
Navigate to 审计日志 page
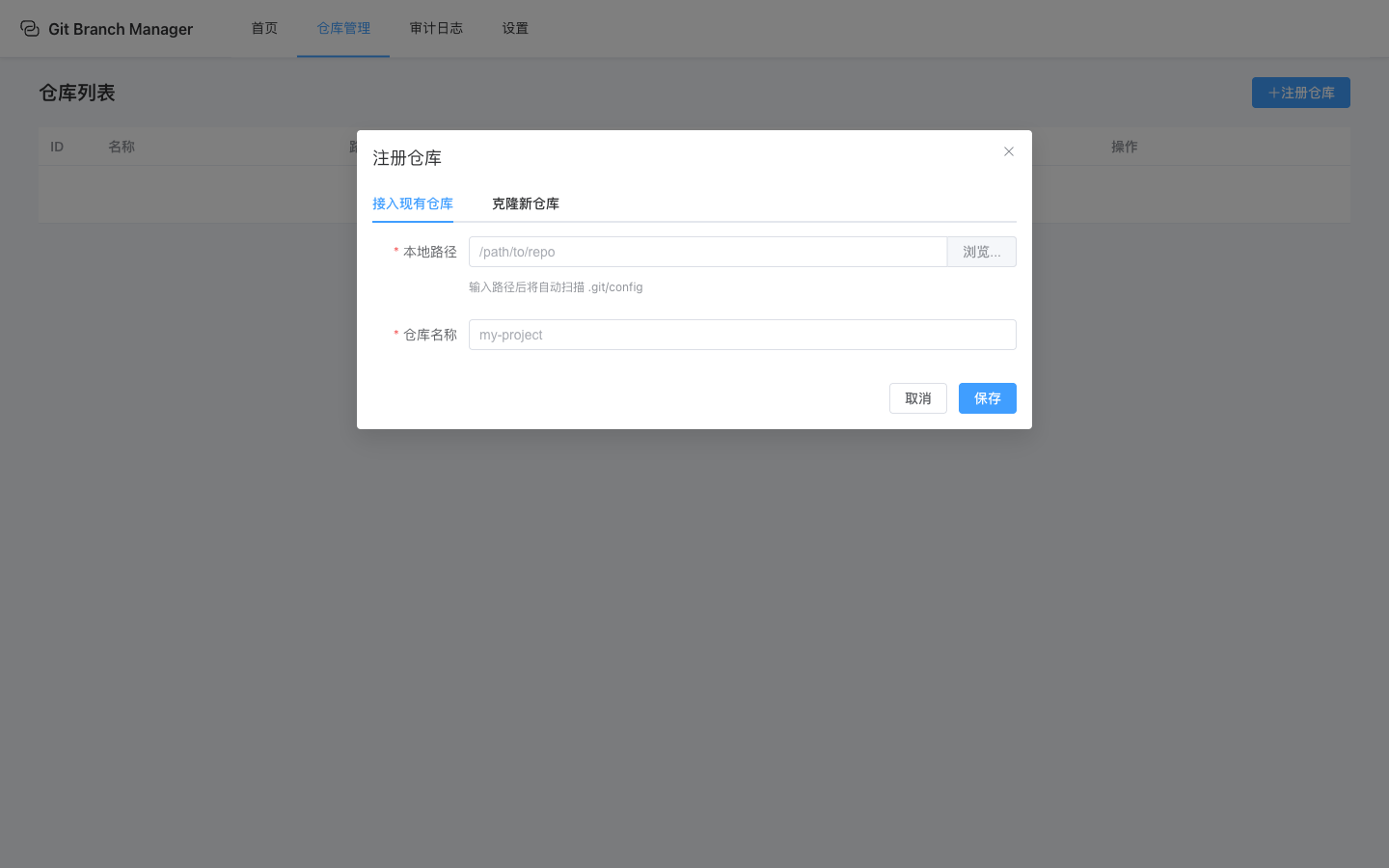point(436,28)
